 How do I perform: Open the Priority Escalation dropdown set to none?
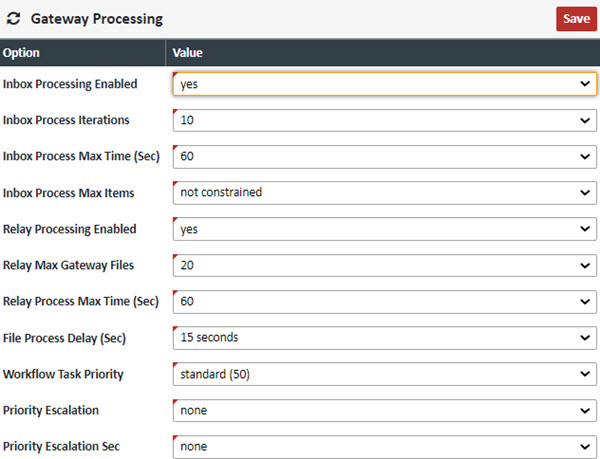[385, 410]
